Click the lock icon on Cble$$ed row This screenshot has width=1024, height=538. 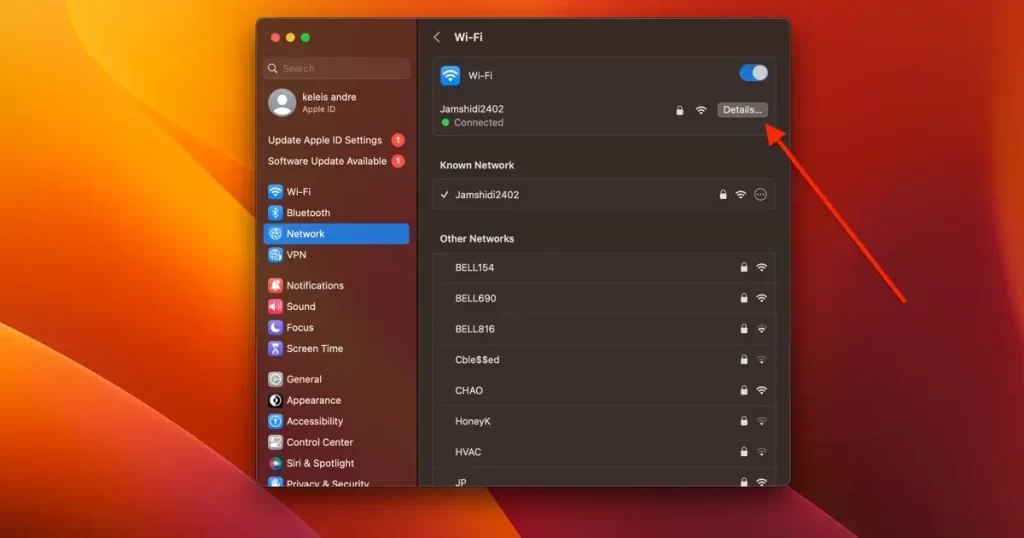744,359
